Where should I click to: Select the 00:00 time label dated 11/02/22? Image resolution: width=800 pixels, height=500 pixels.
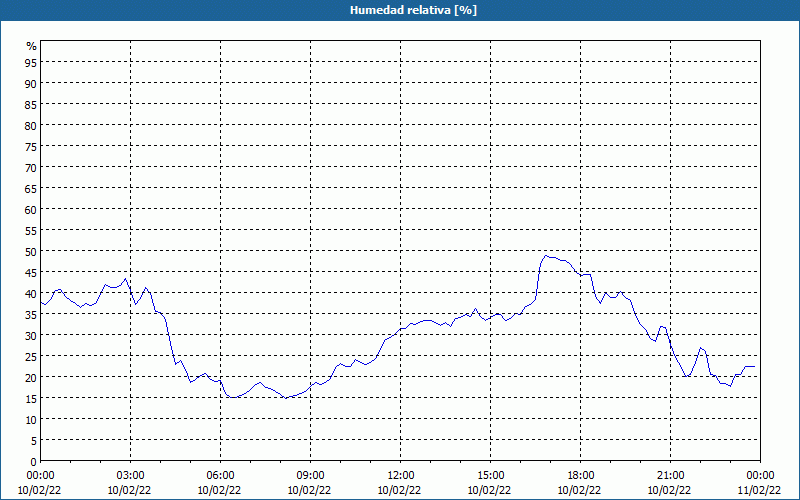pyautogui.click(x=760, y=476)
